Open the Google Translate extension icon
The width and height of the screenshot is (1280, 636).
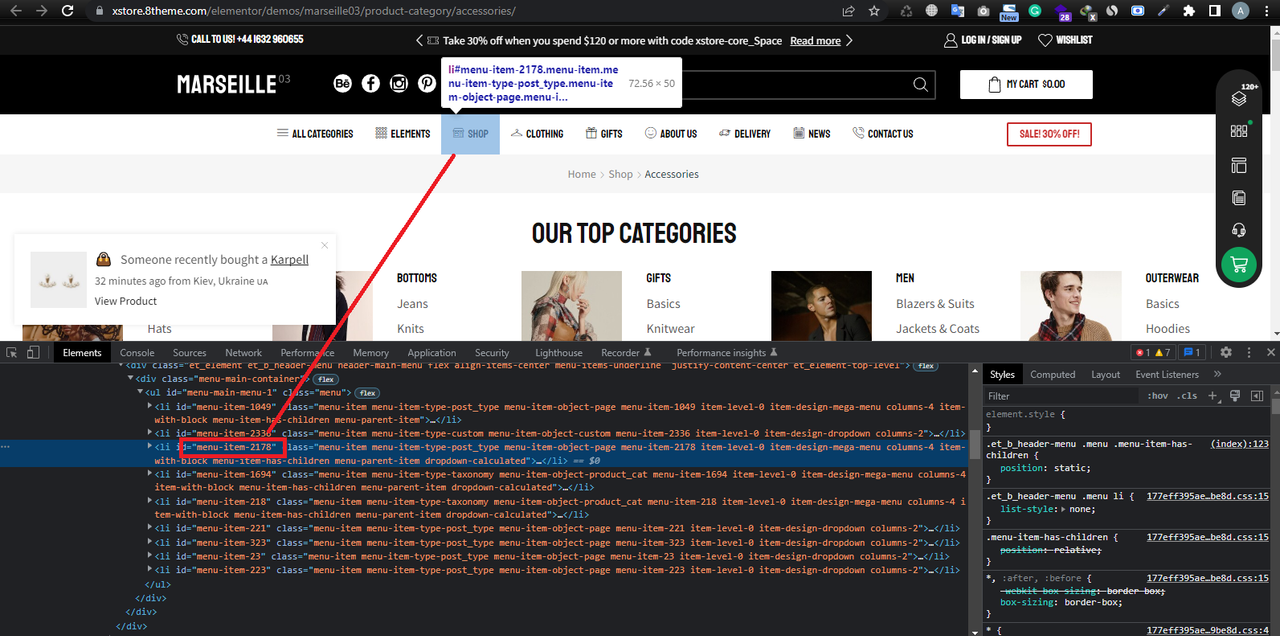point(958,11)
